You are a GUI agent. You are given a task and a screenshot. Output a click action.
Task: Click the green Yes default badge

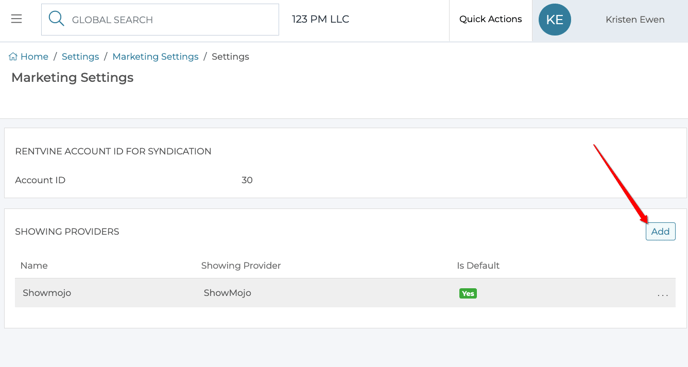(468, 293)
